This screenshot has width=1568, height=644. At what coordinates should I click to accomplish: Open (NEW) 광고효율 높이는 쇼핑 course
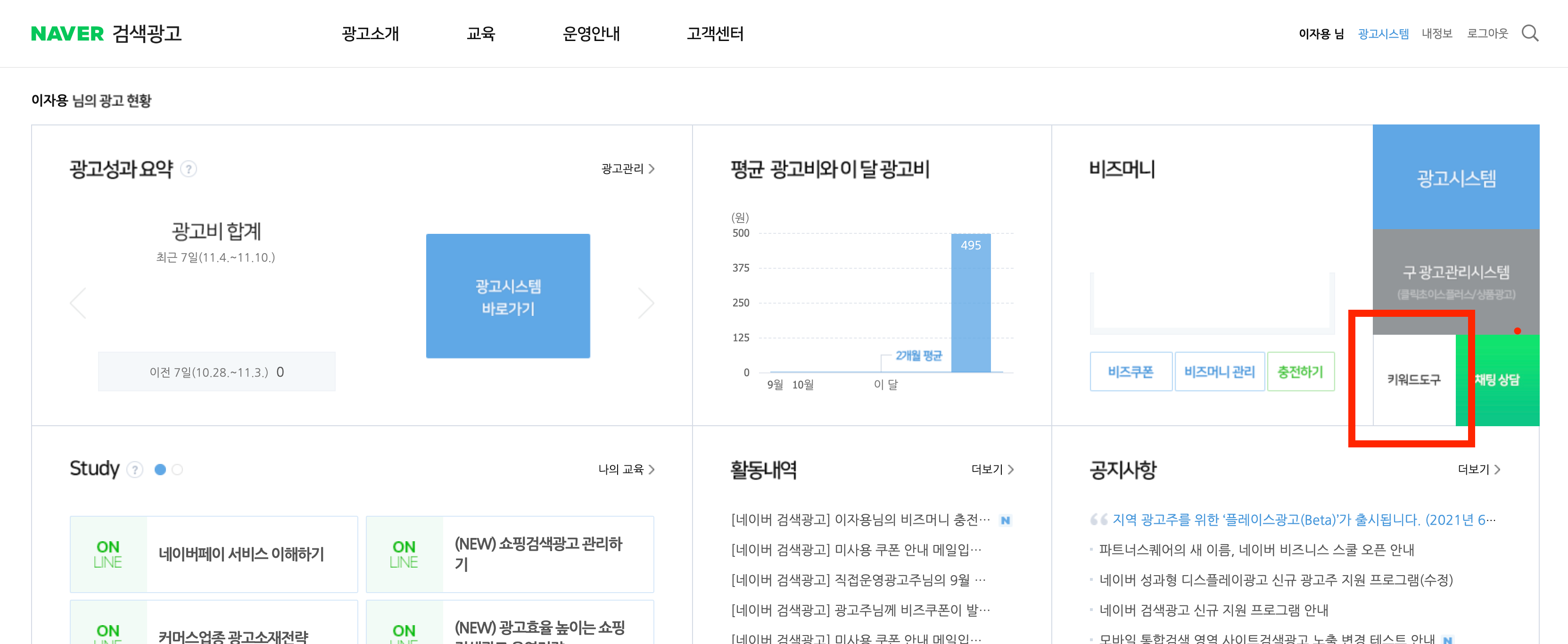click(x=510, y=622)
